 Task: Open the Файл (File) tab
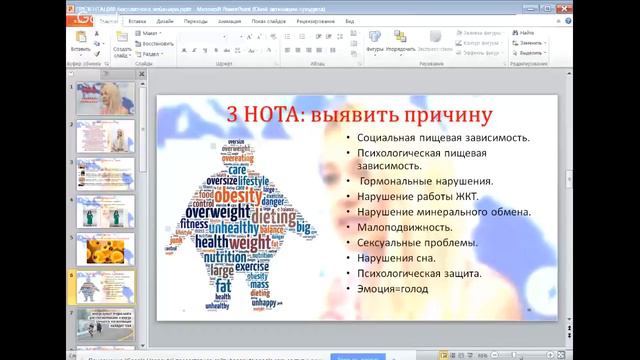(x=79, y=20)
